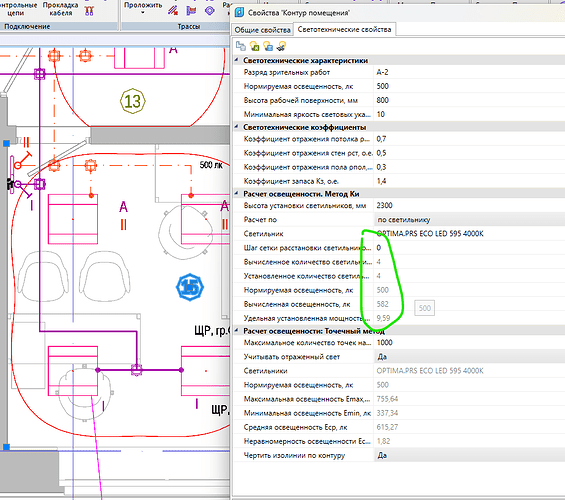This screenshot has width=565, height=500.
Task: Select the Удельная установленная мощность value 9,59
Action: [x=383, y=318]
